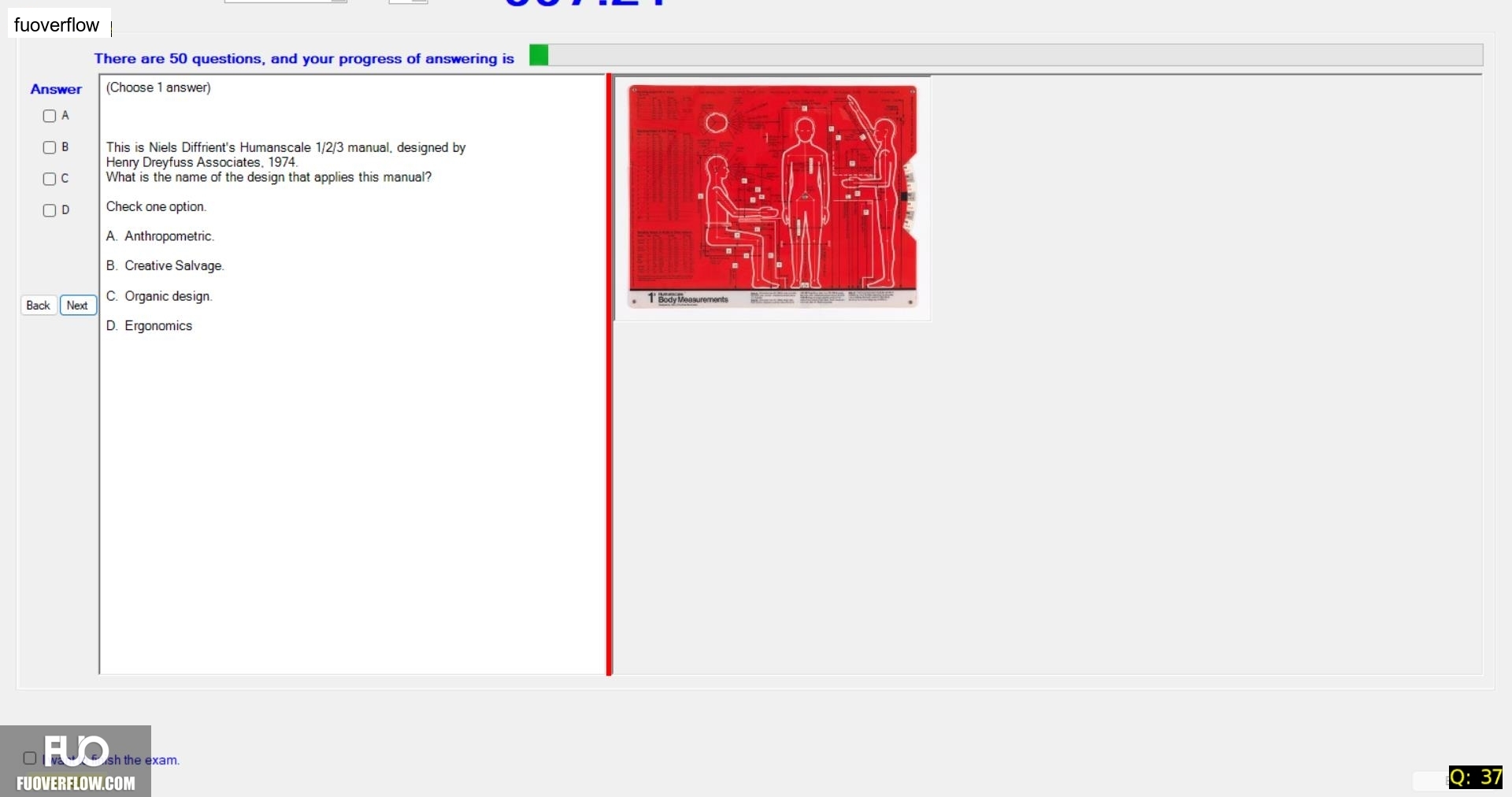
Task: Tick answer checkbox C
Action: click(50, 179)
